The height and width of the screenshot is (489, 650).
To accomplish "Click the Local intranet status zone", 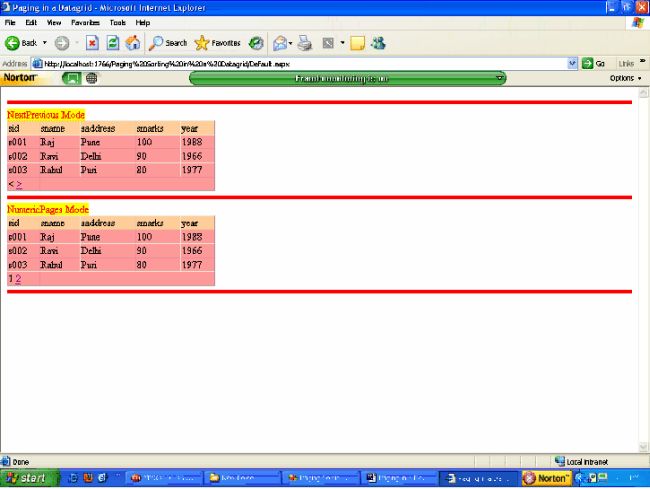I will coord(581,461).
